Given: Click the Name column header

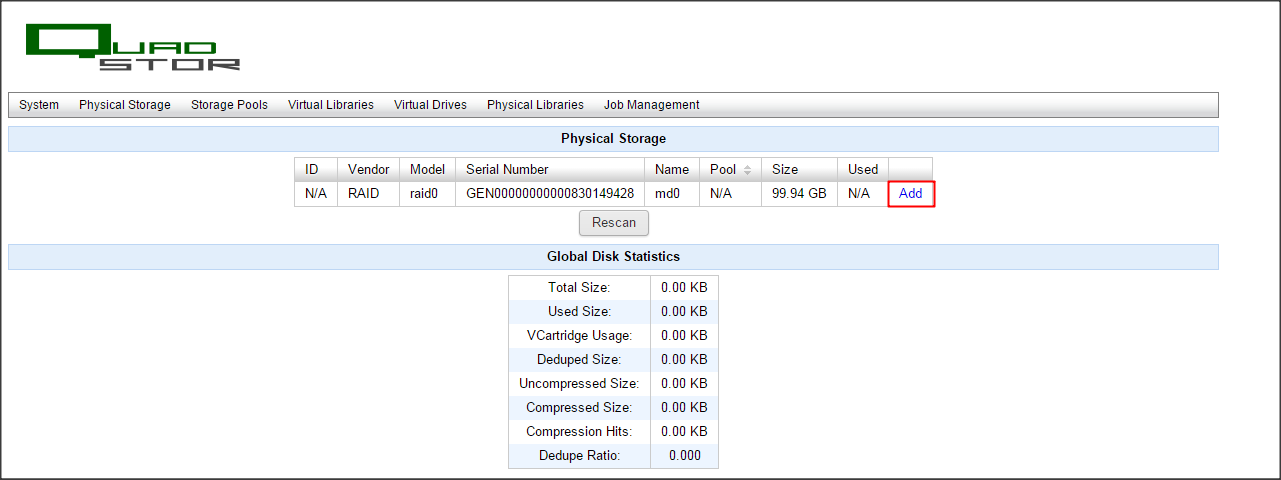Looking at the screenshot, I should tap(672, 170).
